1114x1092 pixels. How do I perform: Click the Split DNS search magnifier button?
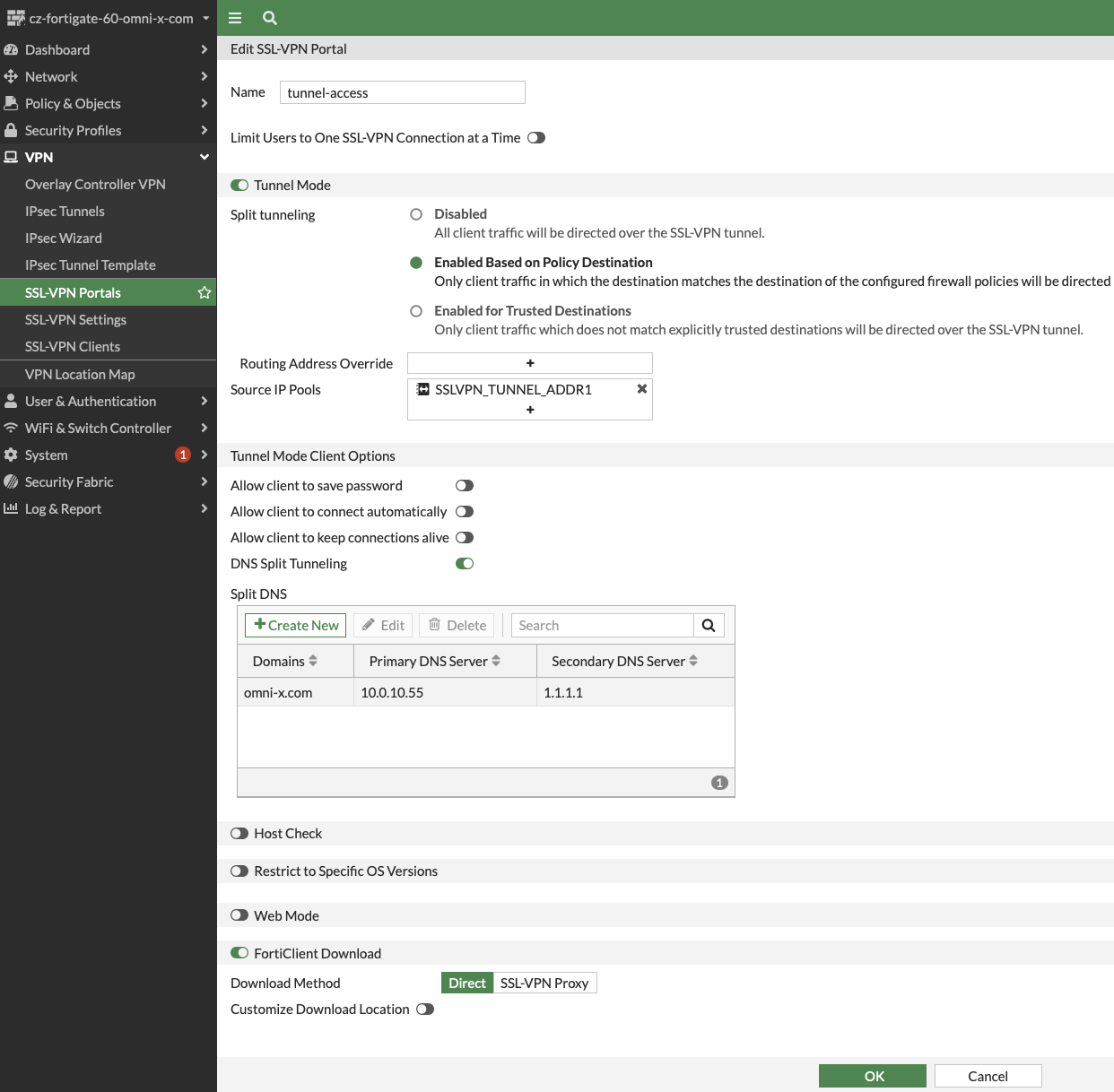pyautogui.click(x=709, y=626)
